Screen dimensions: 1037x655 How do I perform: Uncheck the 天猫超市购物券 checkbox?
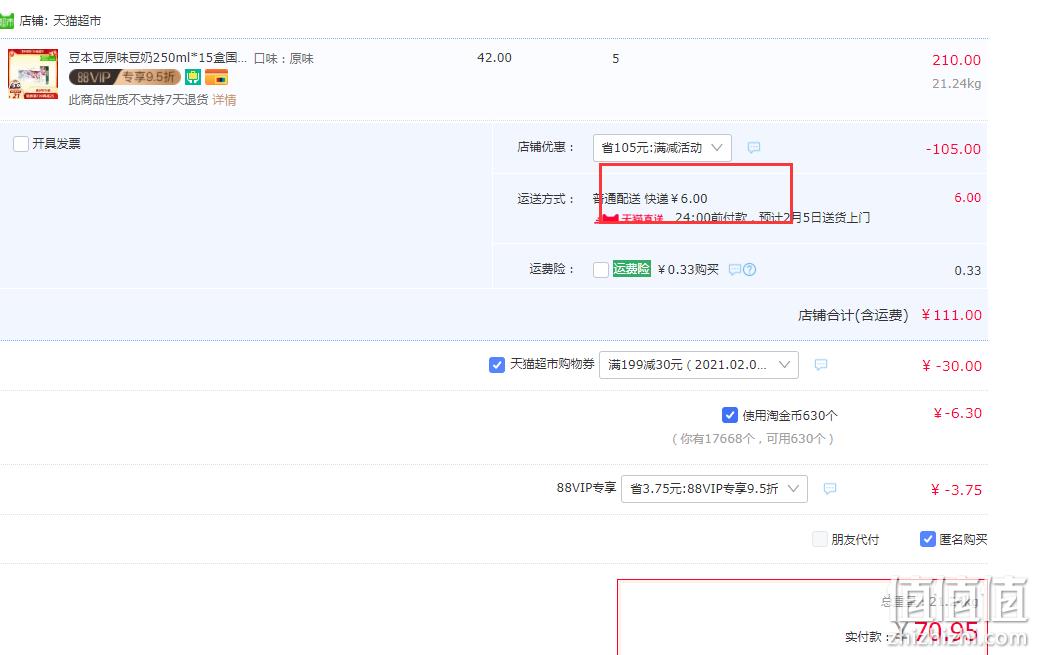[x=497, y=365]
